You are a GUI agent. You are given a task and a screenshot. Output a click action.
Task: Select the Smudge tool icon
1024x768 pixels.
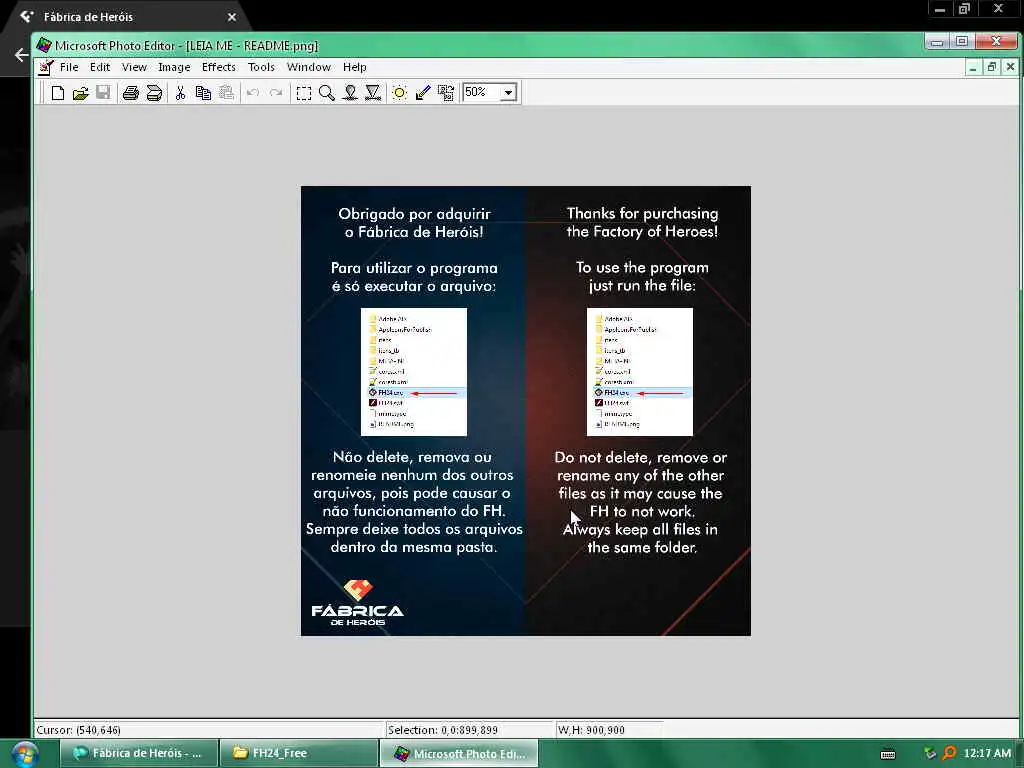[350, 93]
